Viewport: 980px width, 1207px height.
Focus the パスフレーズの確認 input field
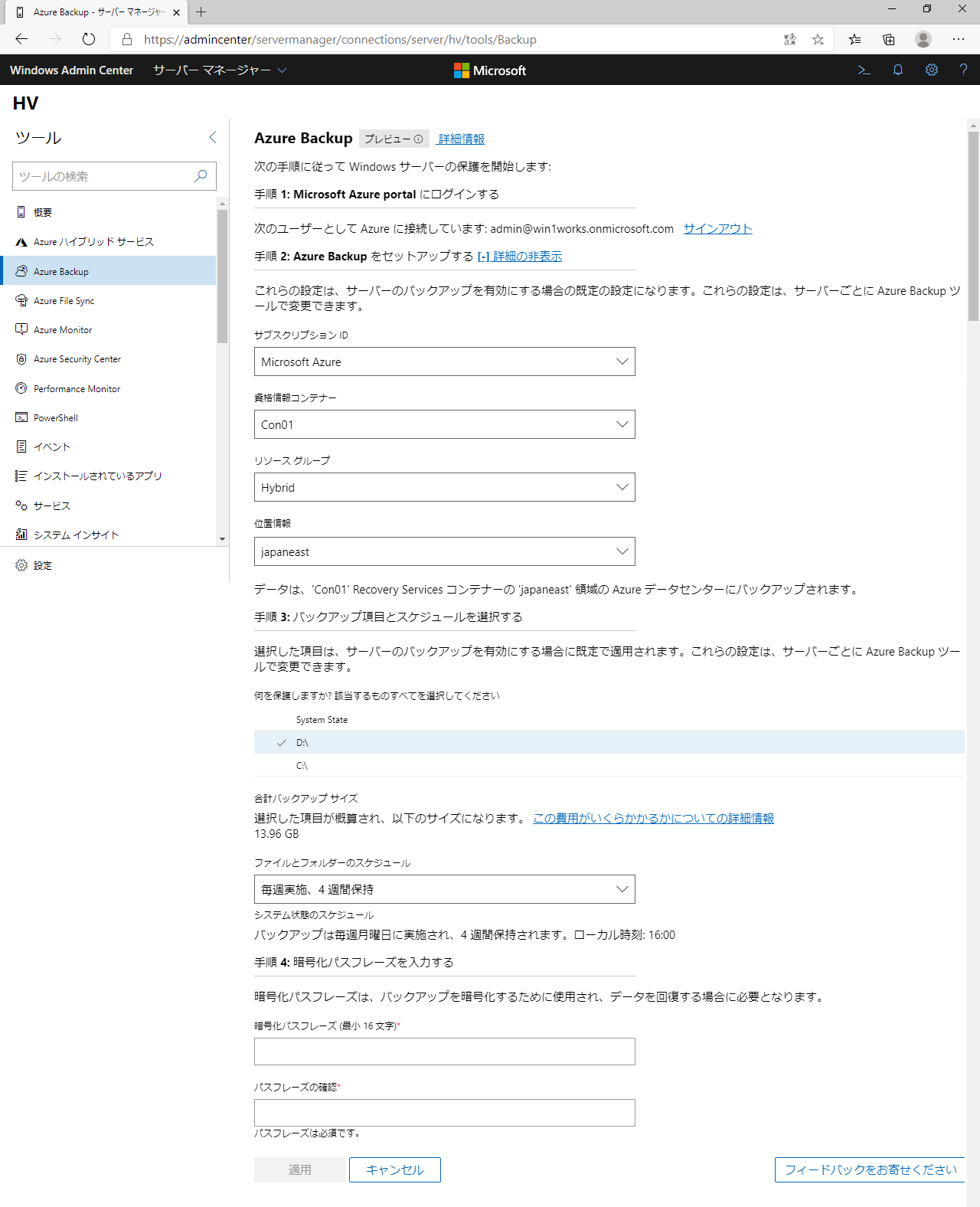point(445,1113)
